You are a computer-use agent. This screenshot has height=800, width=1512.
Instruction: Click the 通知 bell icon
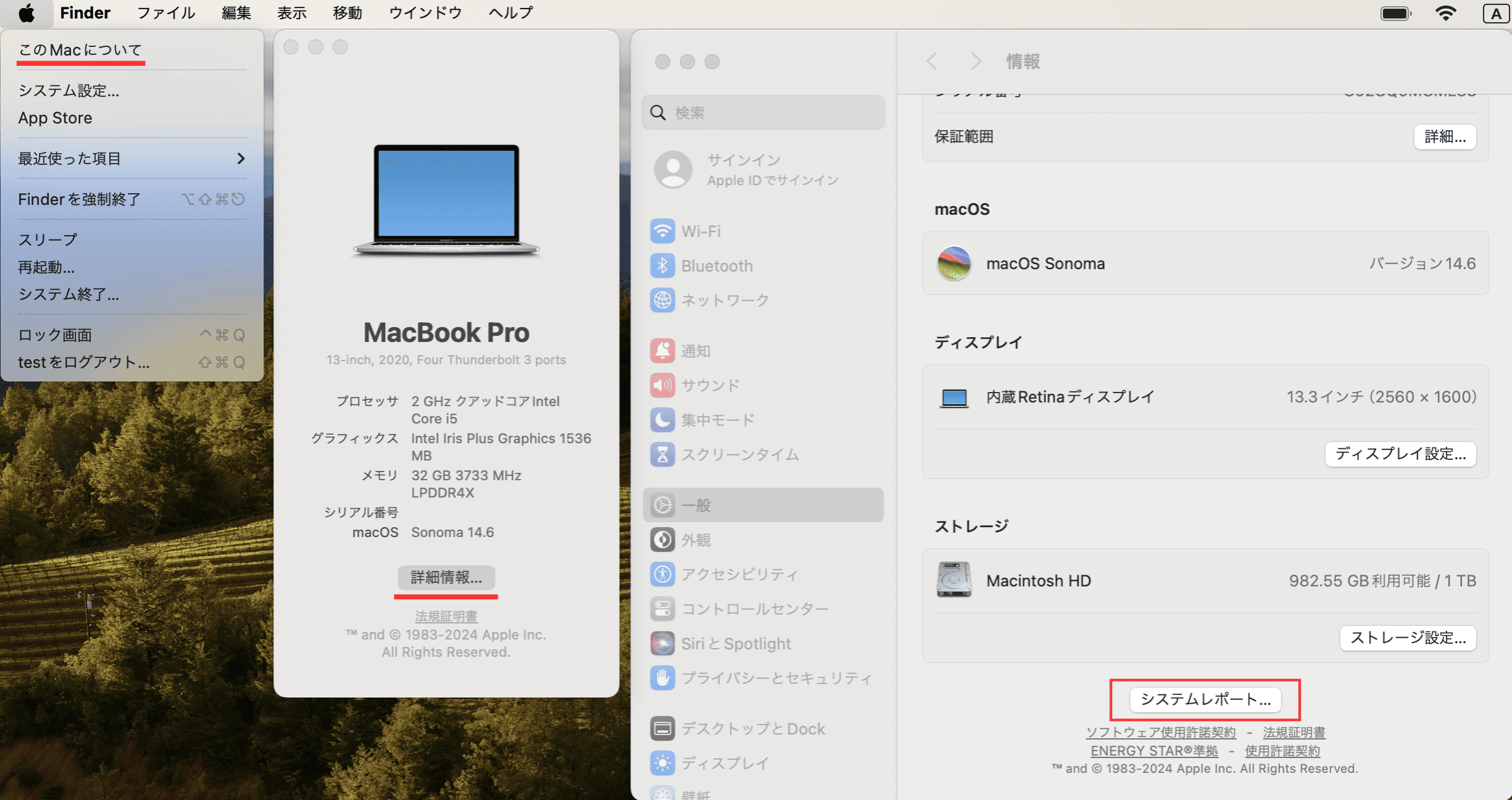pos(662,351)
